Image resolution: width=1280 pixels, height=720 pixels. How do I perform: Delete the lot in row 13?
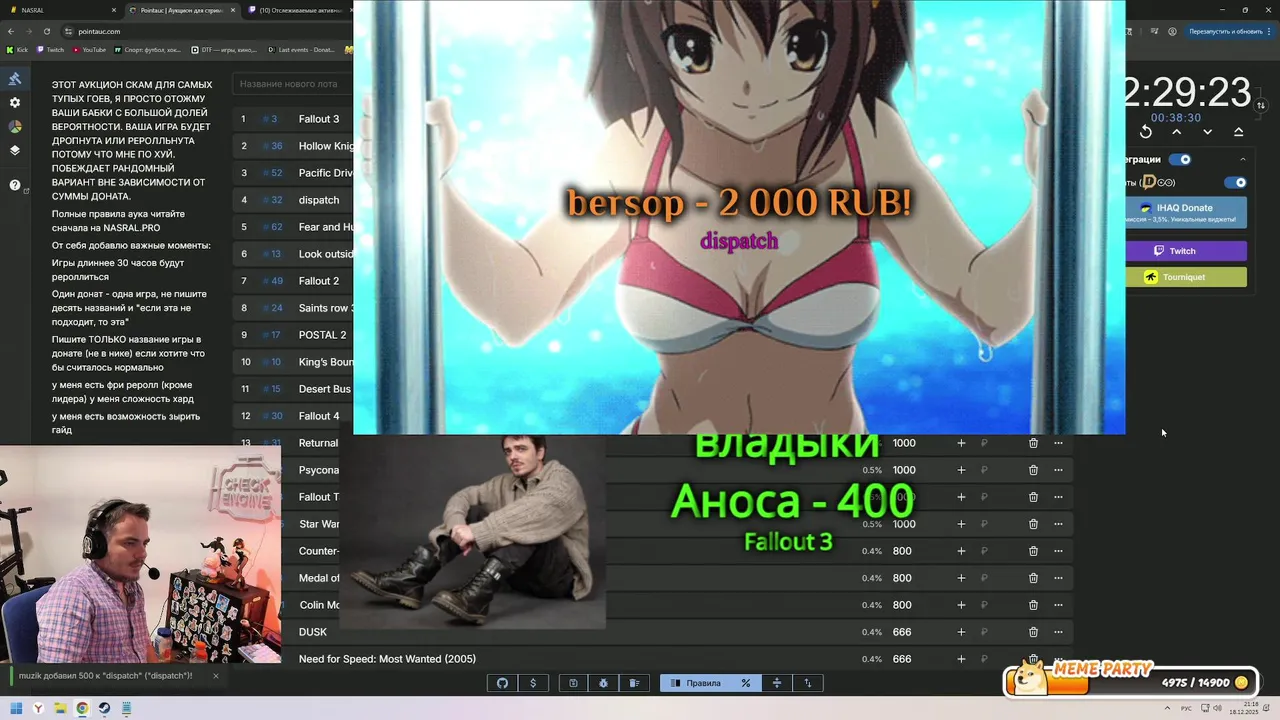(x=1033, y=443)
